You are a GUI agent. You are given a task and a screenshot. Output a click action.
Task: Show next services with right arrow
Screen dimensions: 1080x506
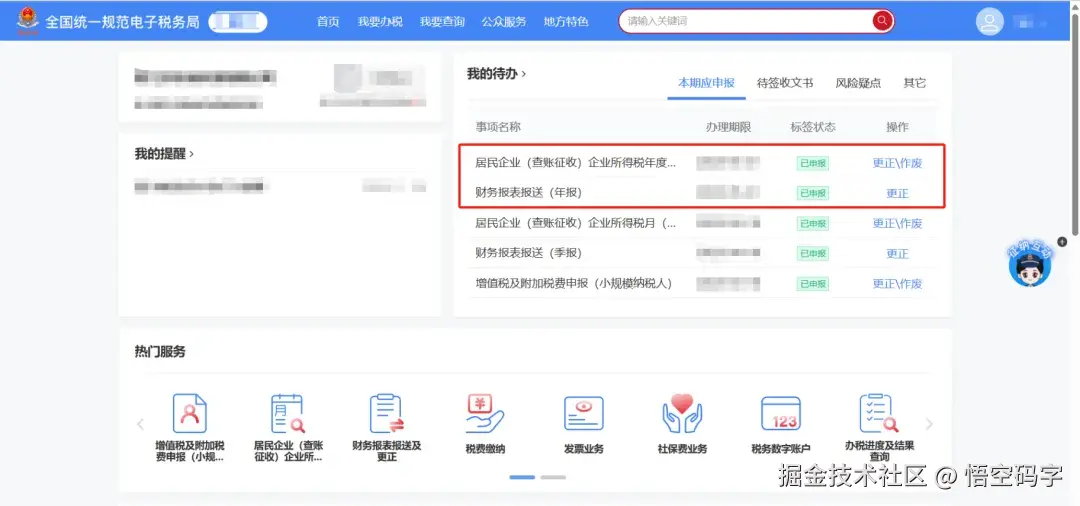(x=928, y=424)
